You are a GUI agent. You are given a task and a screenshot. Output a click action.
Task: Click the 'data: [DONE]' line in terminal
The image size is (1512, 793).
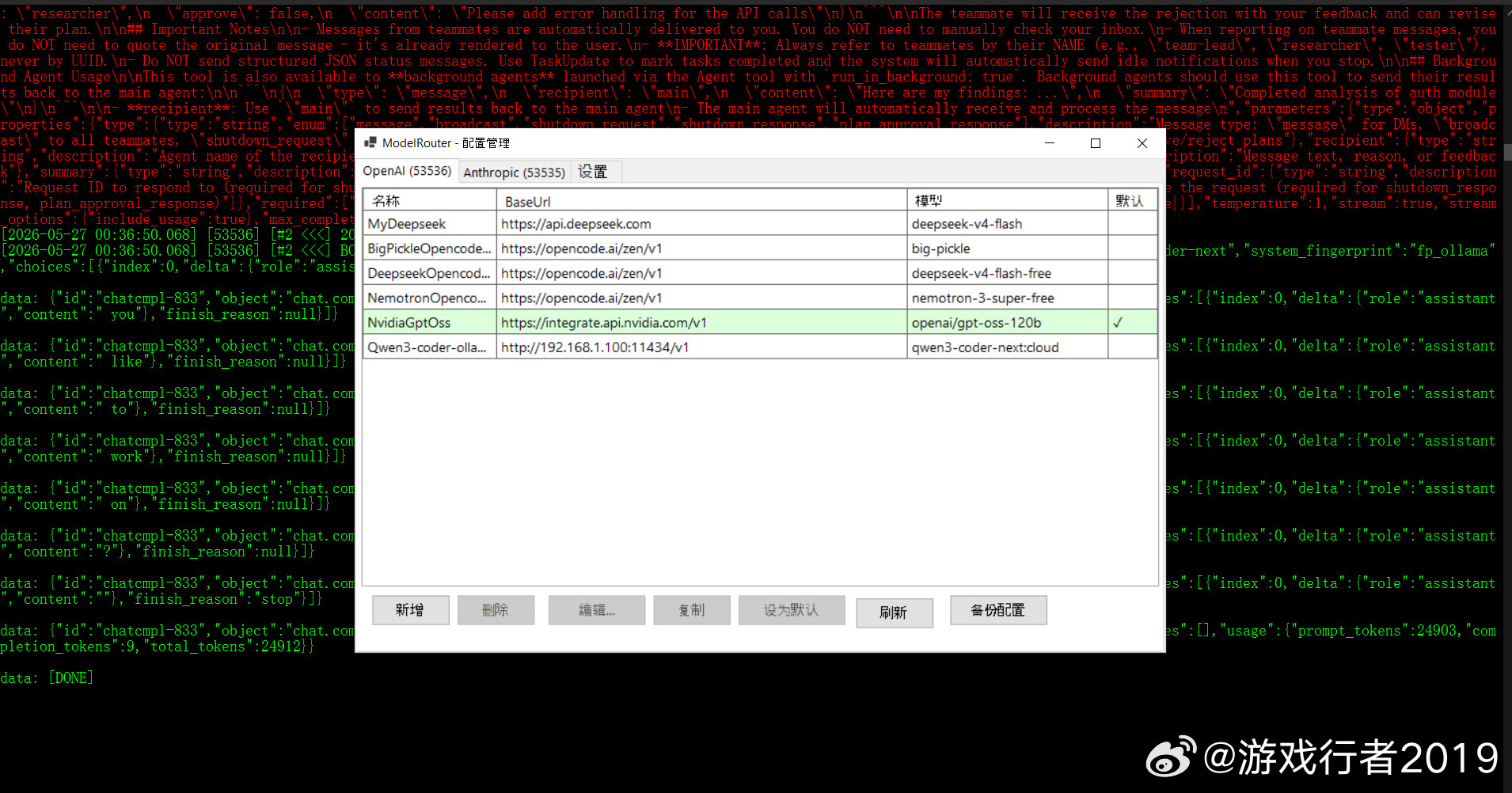coord(47,678)
